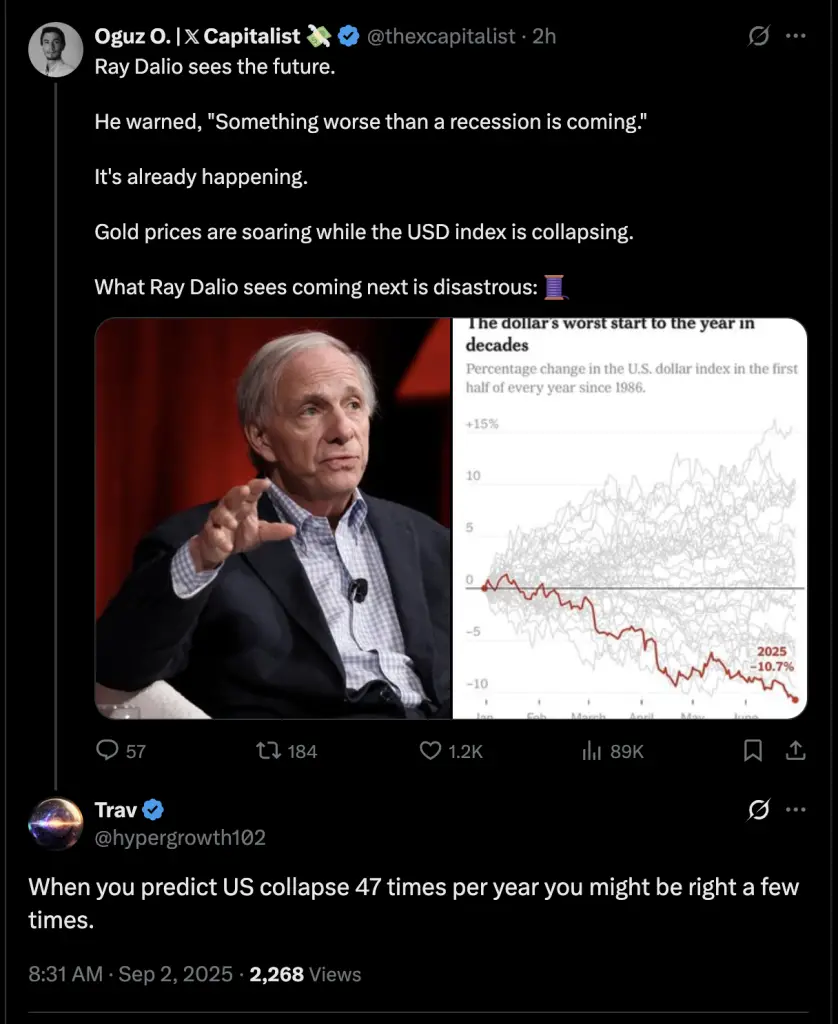The height and width of the screenshot is (1024, 838).
Task: Bookmark Oguz's tweet
Action: click(753, 750)
